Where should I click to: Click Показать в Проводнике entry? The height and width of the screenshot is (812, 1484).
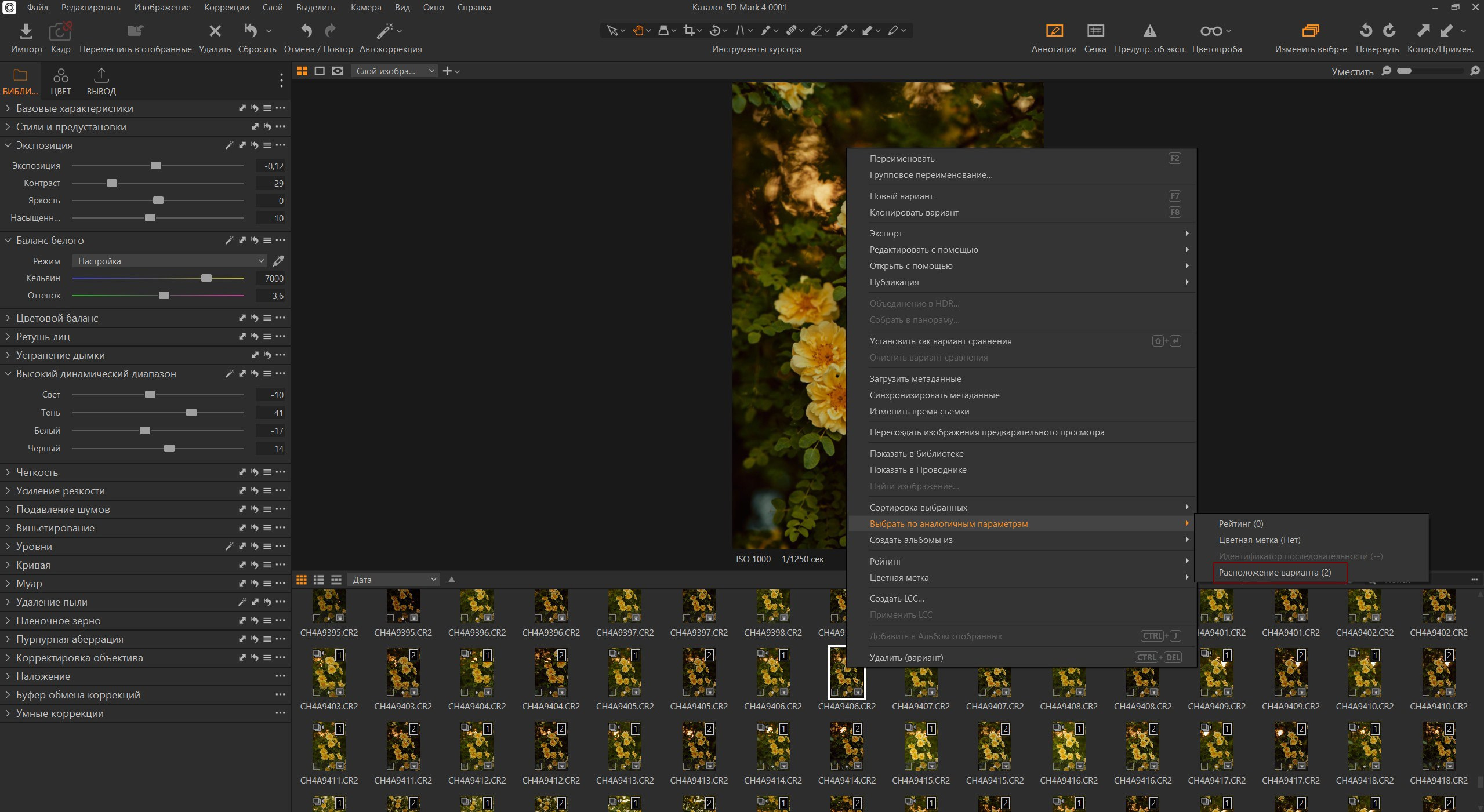[917, 470]
